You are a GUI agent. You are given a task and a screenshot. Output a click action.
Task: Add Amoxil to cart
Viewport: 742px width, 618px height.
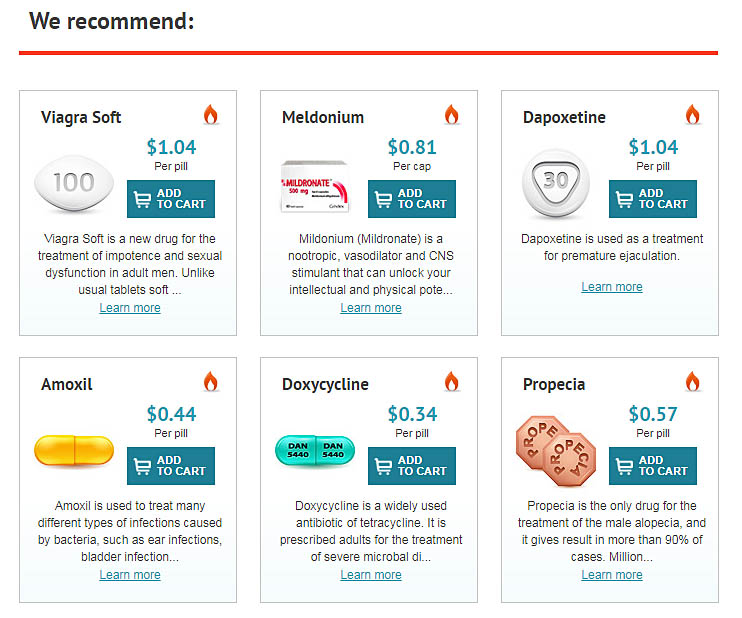(x=171, y=466)
